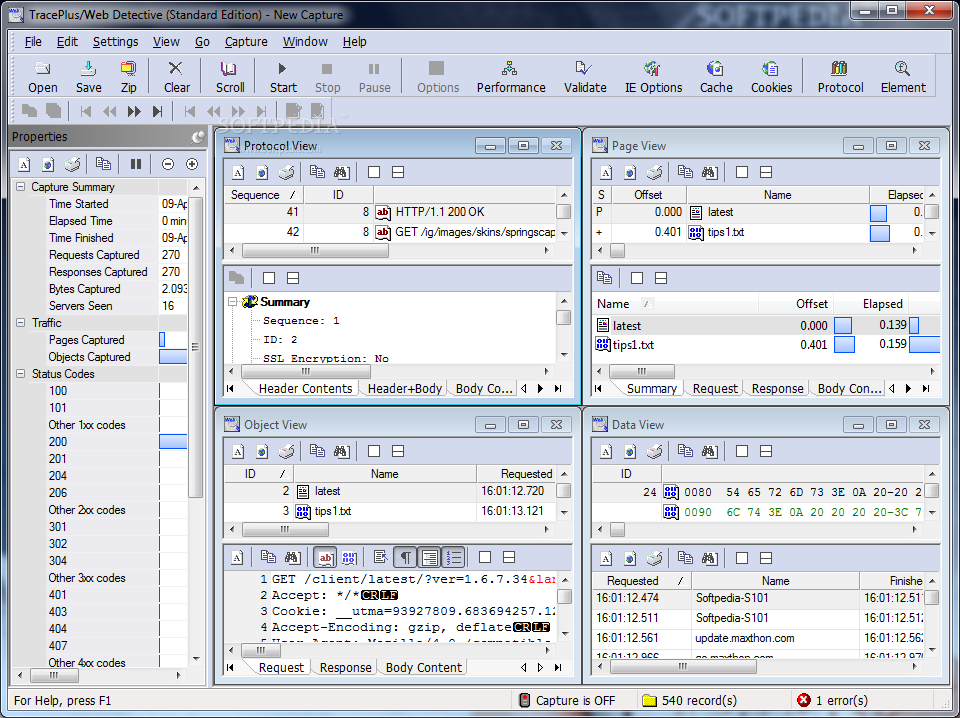The image size is (960, 718).
Task: Switch to Header+Body tab in Protocol View
Action: [x=404, y=389]
